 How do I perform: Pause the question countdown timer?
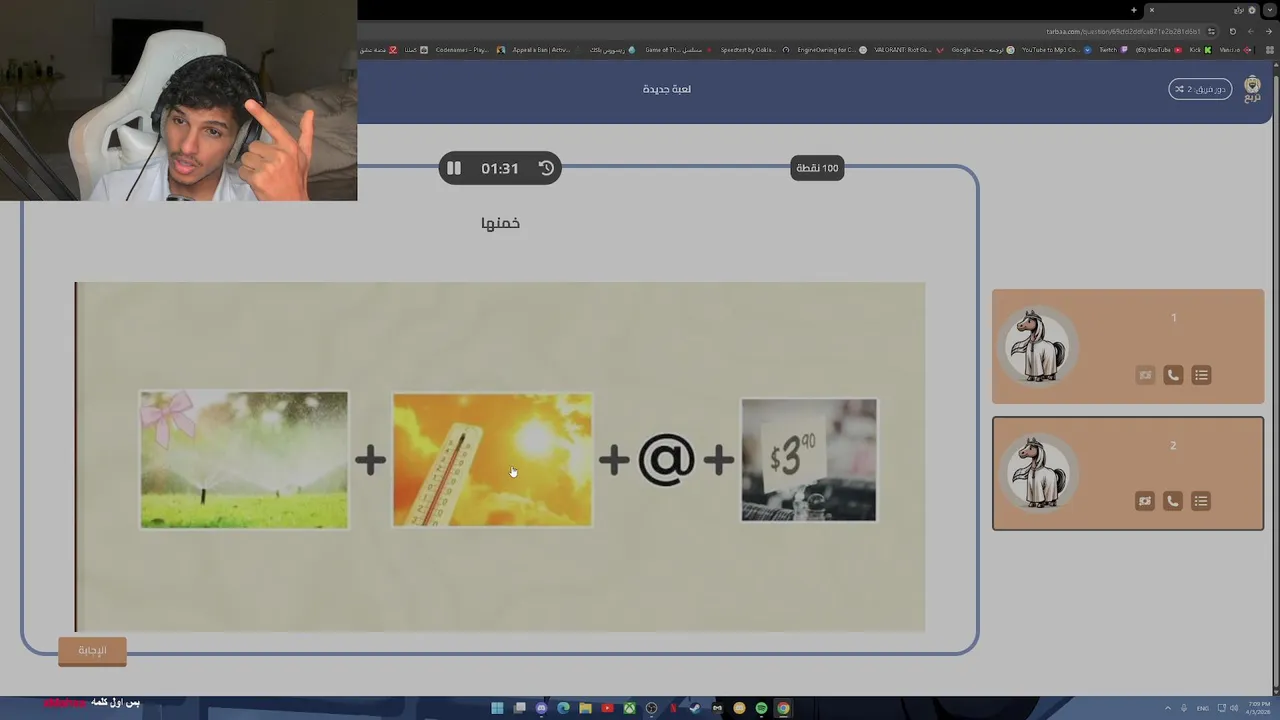click(454, 168)
